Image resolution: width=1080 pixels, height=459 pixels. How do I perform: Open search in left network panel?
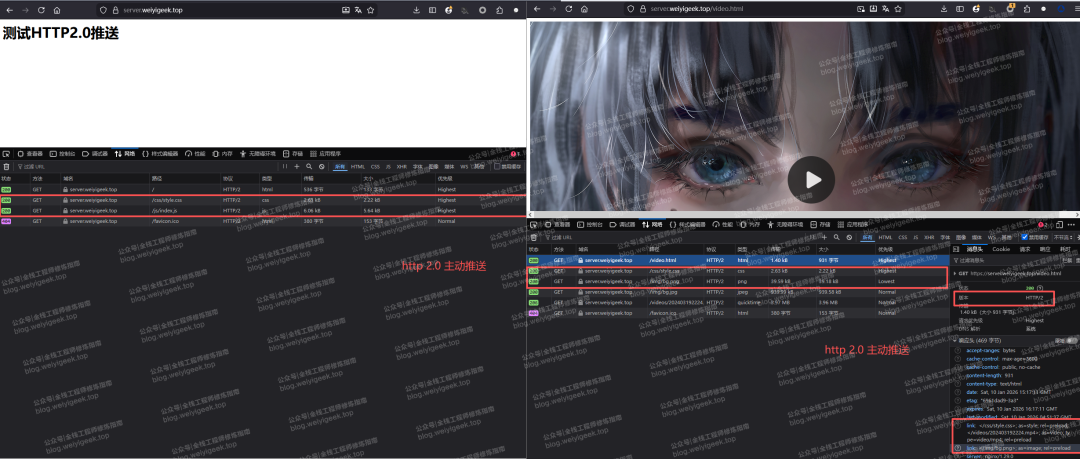pyautogui.click(x=309, y=166)
